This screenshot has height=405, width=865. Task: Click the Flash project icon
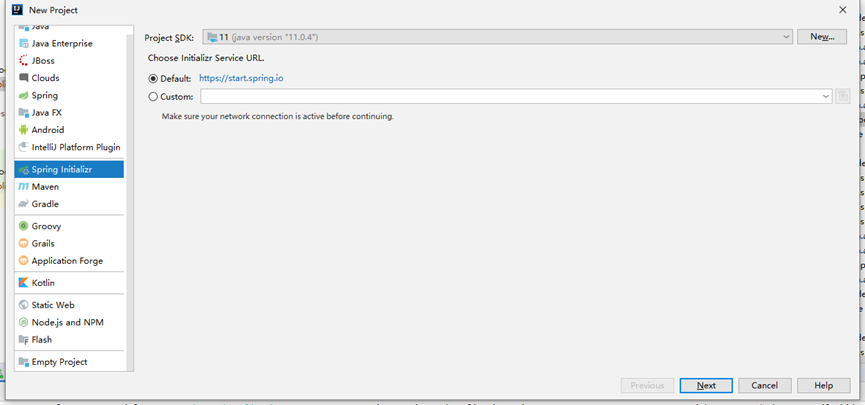(x=23, y=339)
